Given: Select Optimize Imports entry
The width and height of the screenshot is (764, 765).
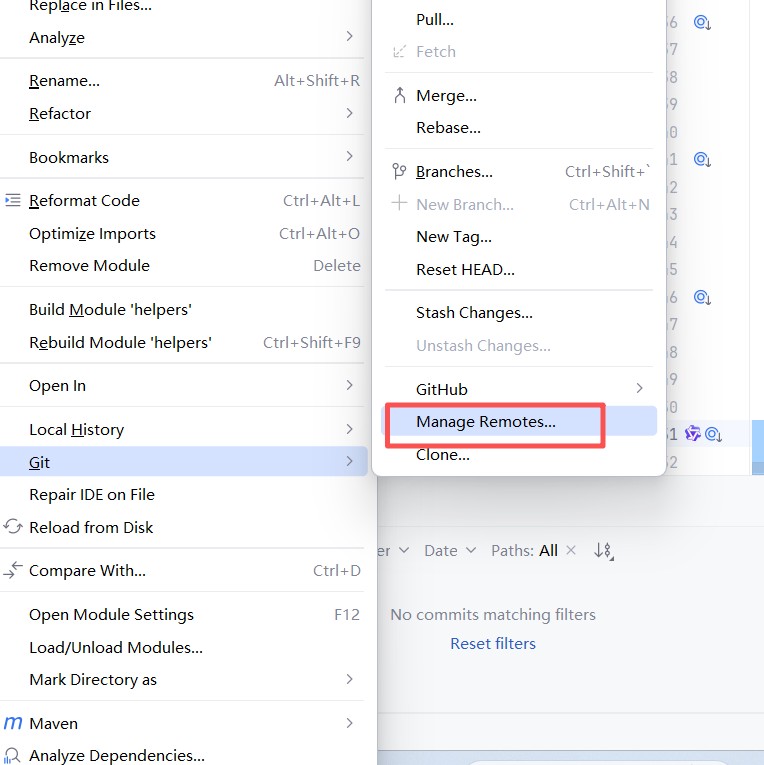Looking at the screenshot, I should point(183,234).
